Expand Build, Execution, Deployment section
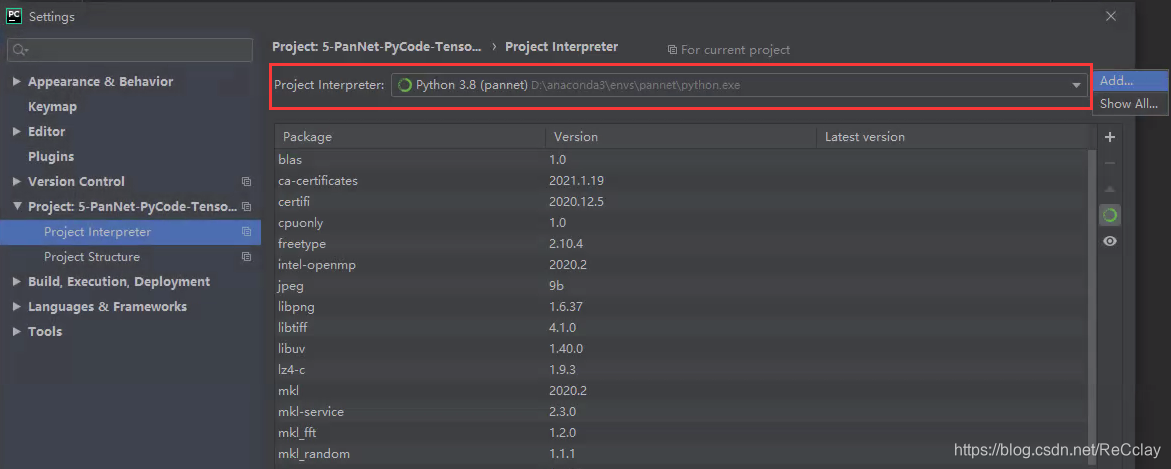Image resolution: width=1171 pixels, height=469 pixels. (16, 282)
